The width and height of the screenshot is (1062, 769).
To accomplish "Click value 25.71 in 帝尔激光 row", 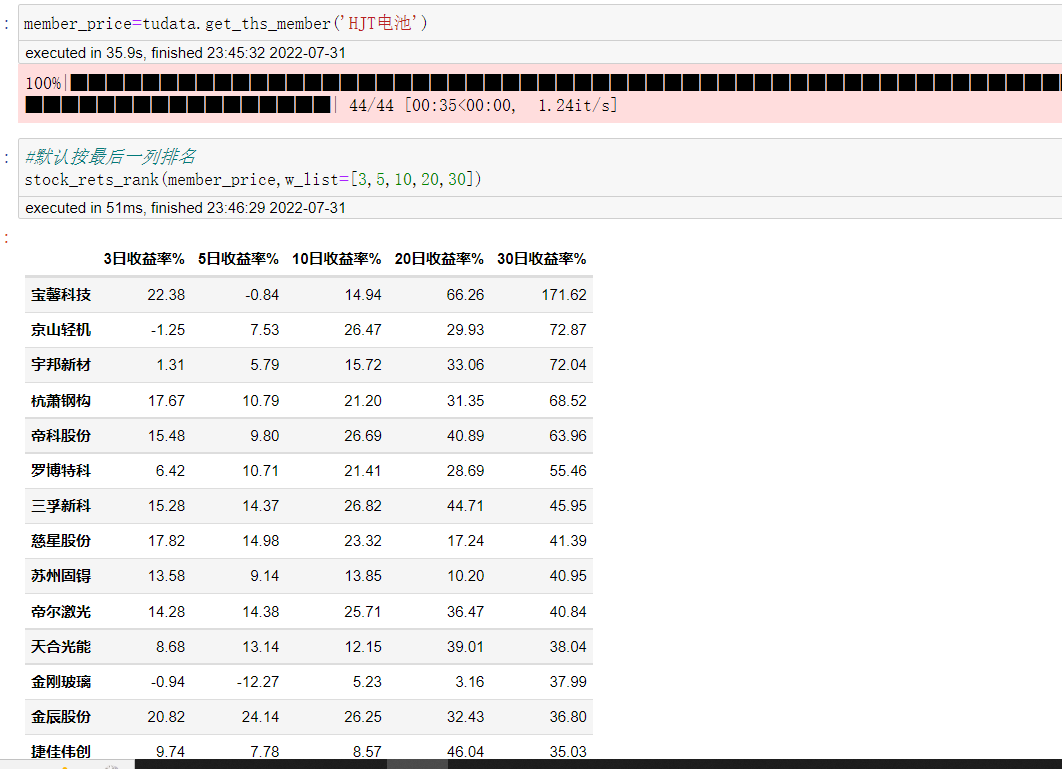I will (x=363, y=611).
